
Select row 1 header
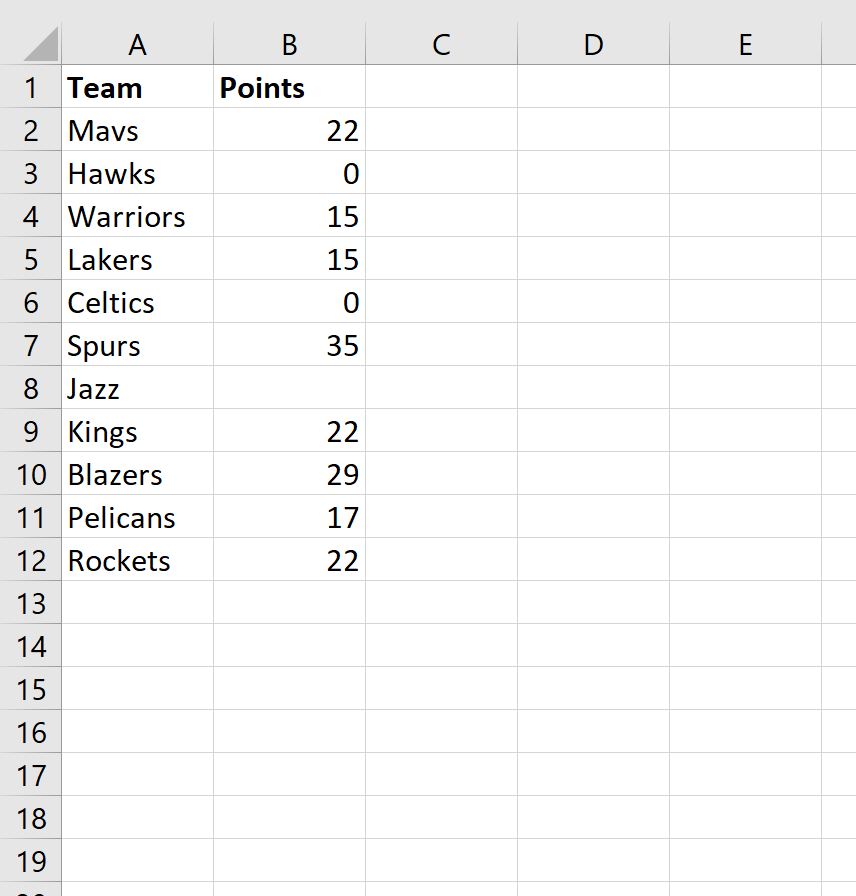click(x=30, y=87)
